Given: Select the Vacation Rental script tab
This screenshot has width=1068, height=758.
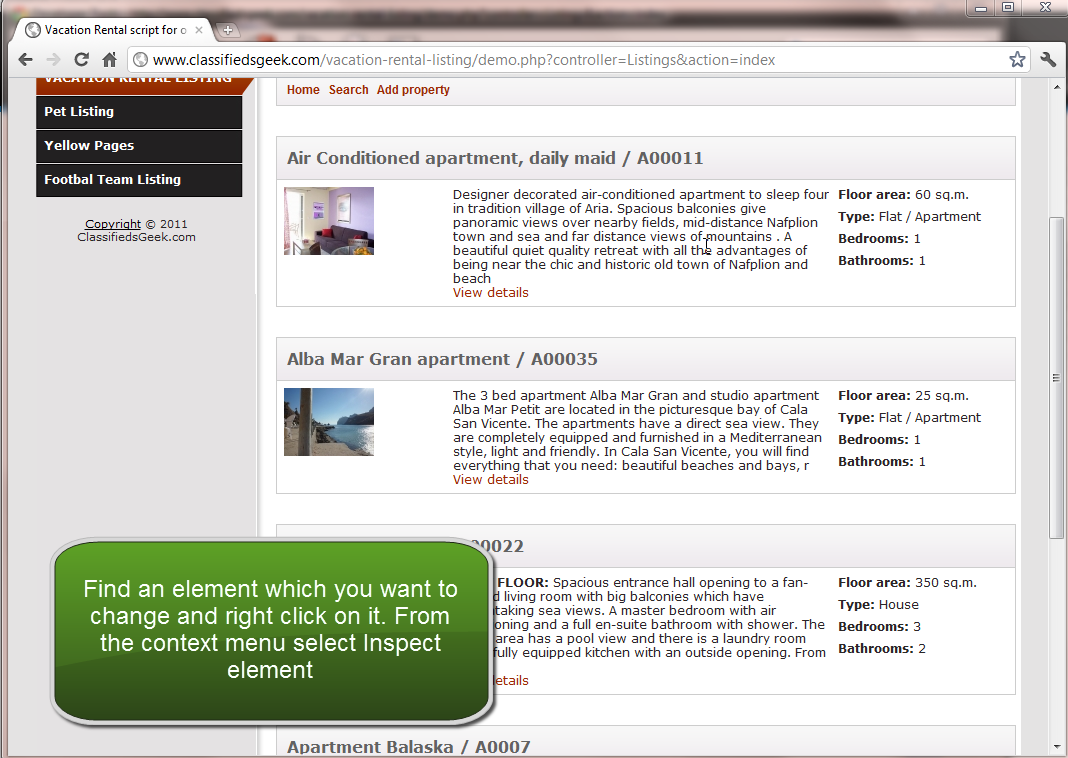Looking at the screenshot, I should pos(114,30).
